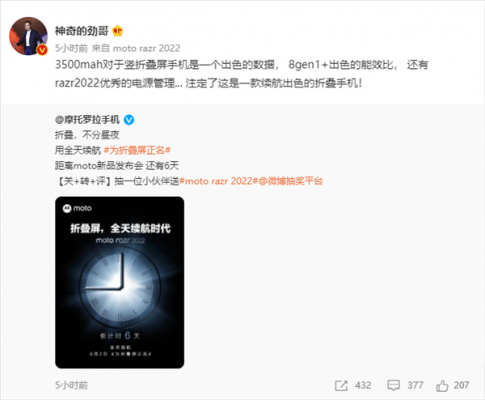The height and width of the screenshot is (400, 485).
Task: Click the repost count 432
Action: [x=363, y=385]
